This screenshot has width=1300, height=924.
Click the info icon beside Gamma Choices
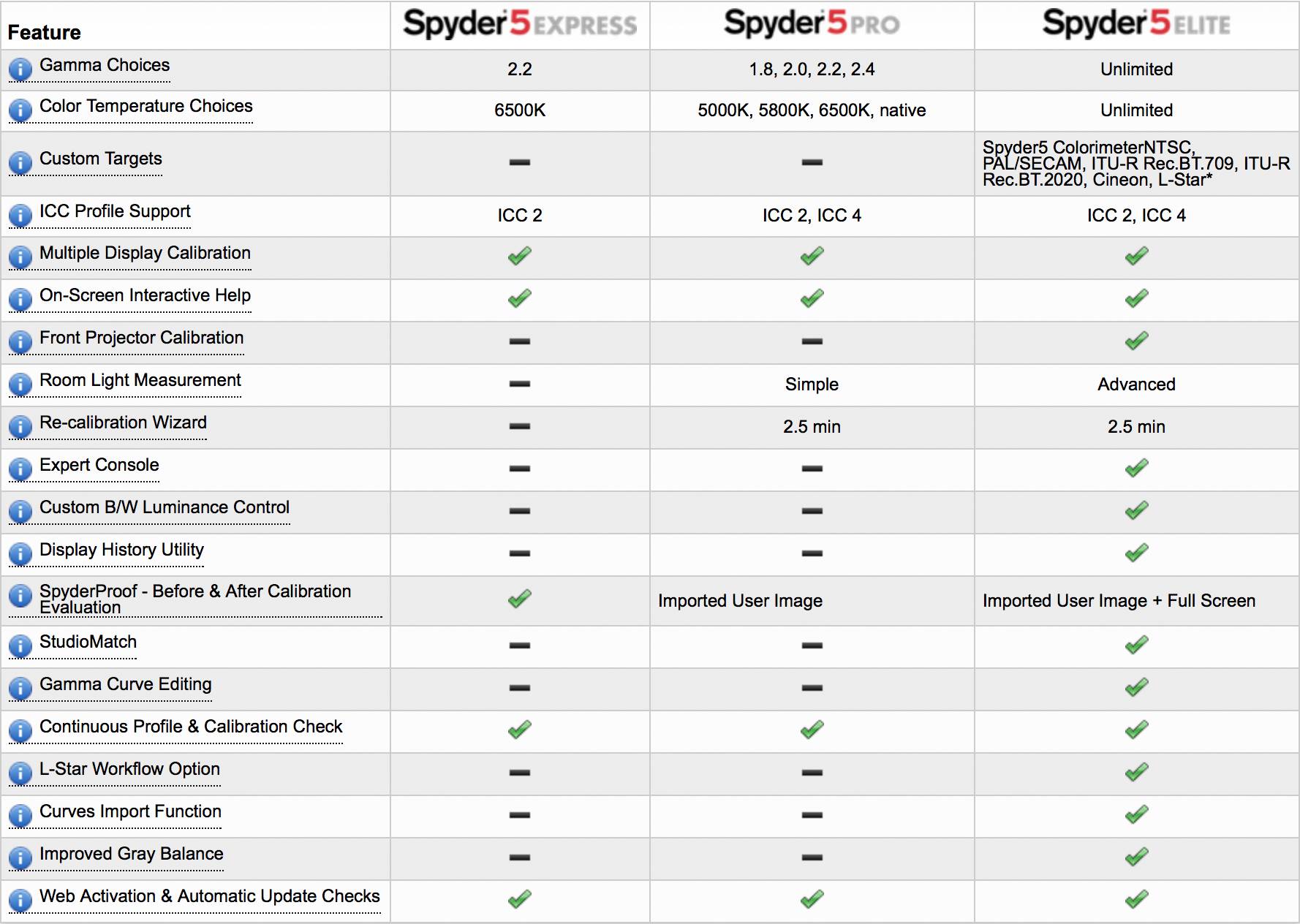tap(20, 69)
